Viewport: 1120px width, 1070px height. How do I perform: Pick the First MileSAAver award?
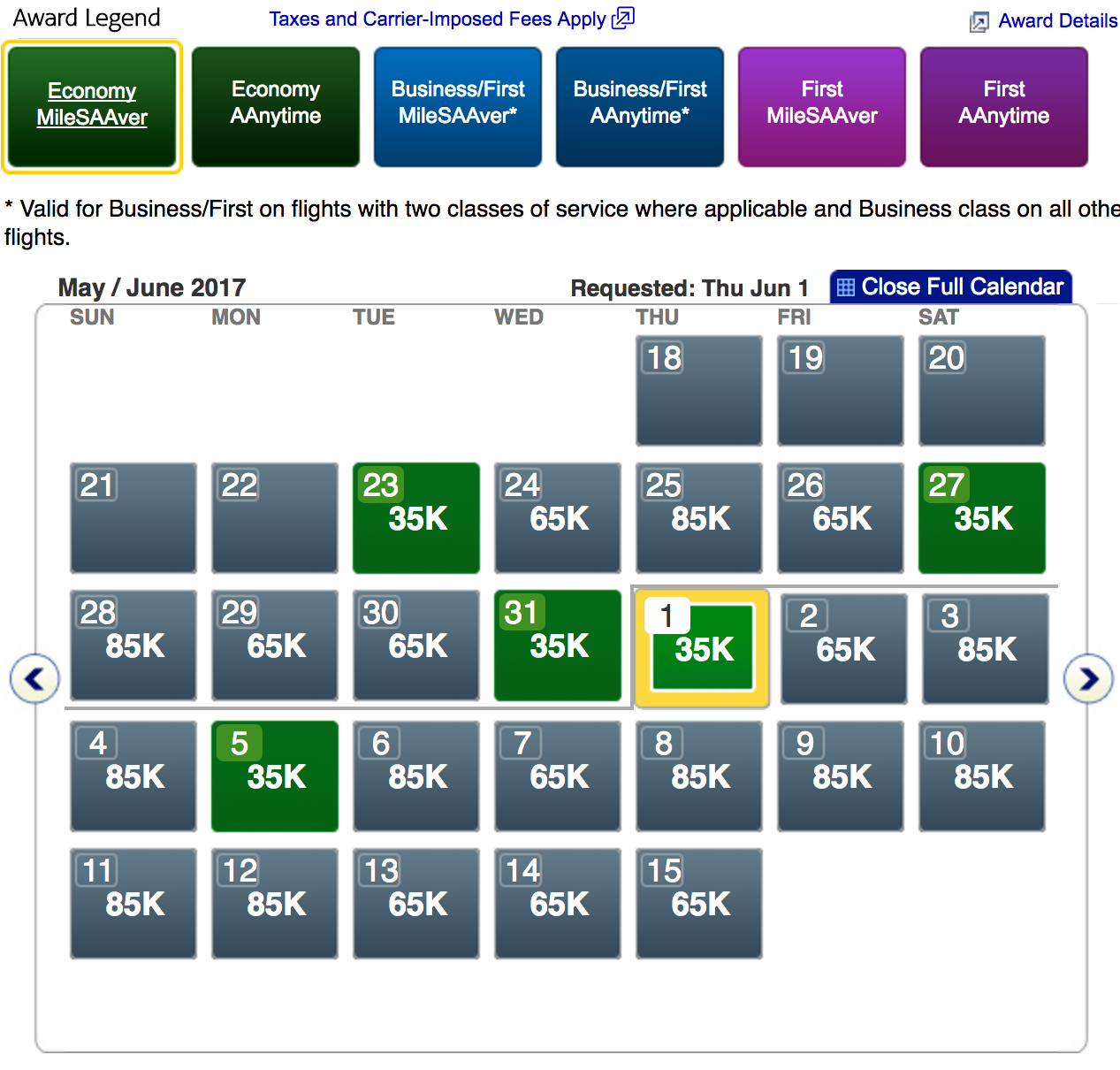822,106
